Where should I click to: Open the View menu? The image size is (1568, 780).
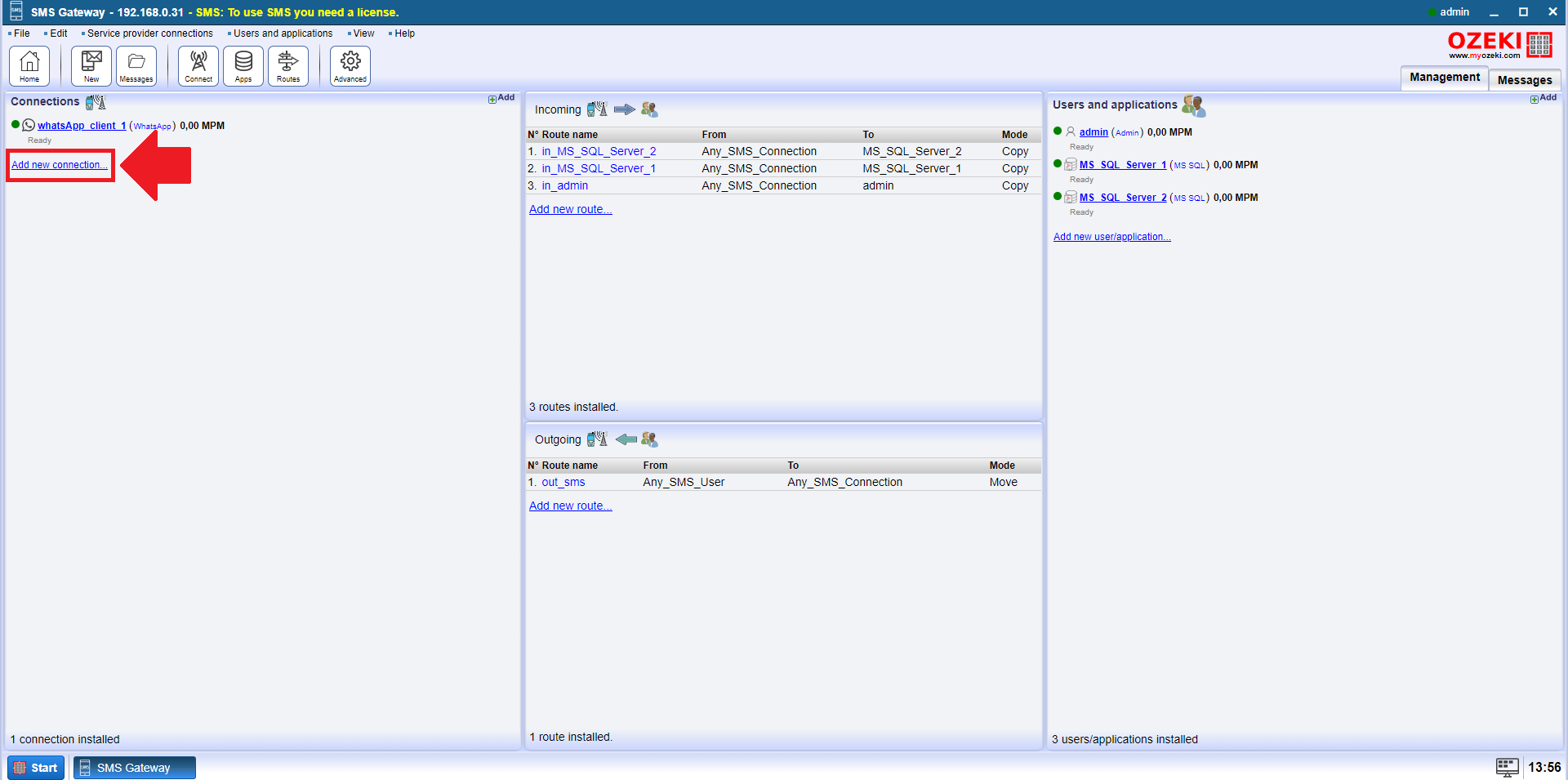pyautogui.click(x=363, y=33)
